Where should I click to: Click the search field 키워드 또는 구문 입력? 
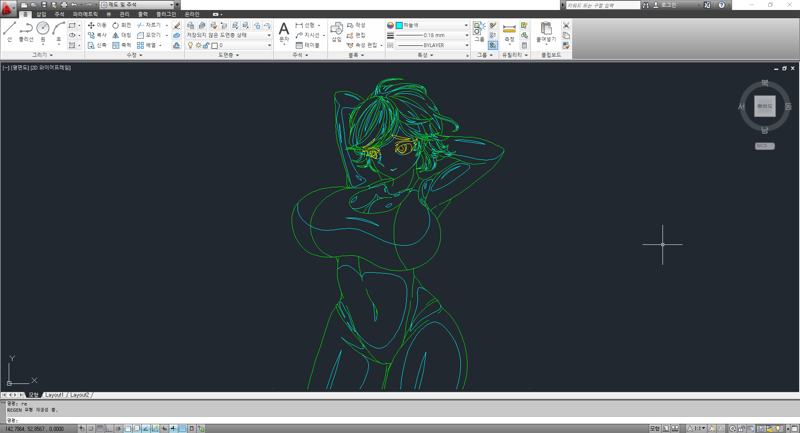click(602, 5)
